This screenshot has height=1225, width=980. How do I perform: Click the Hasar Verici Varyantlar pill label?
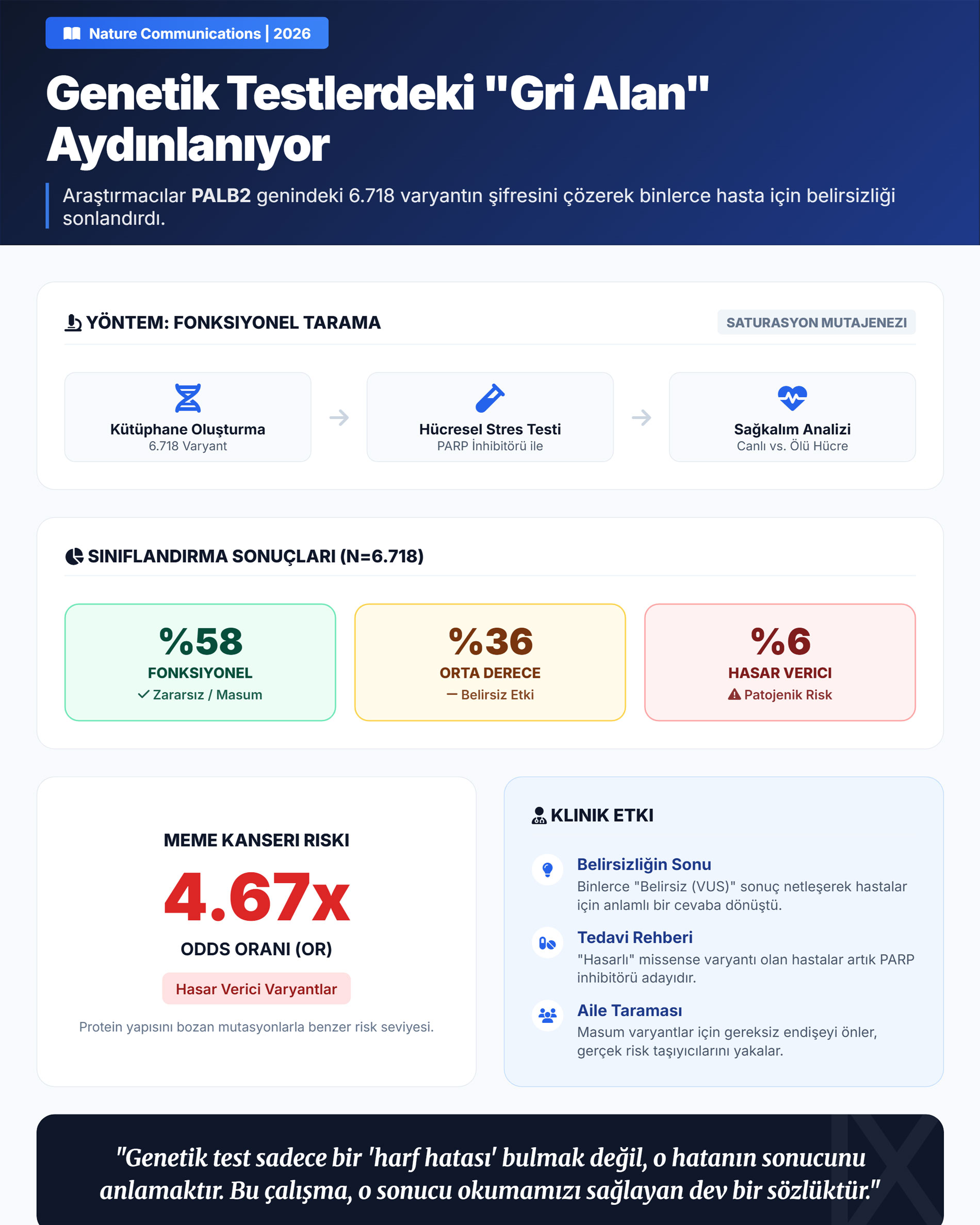point(256,989)
